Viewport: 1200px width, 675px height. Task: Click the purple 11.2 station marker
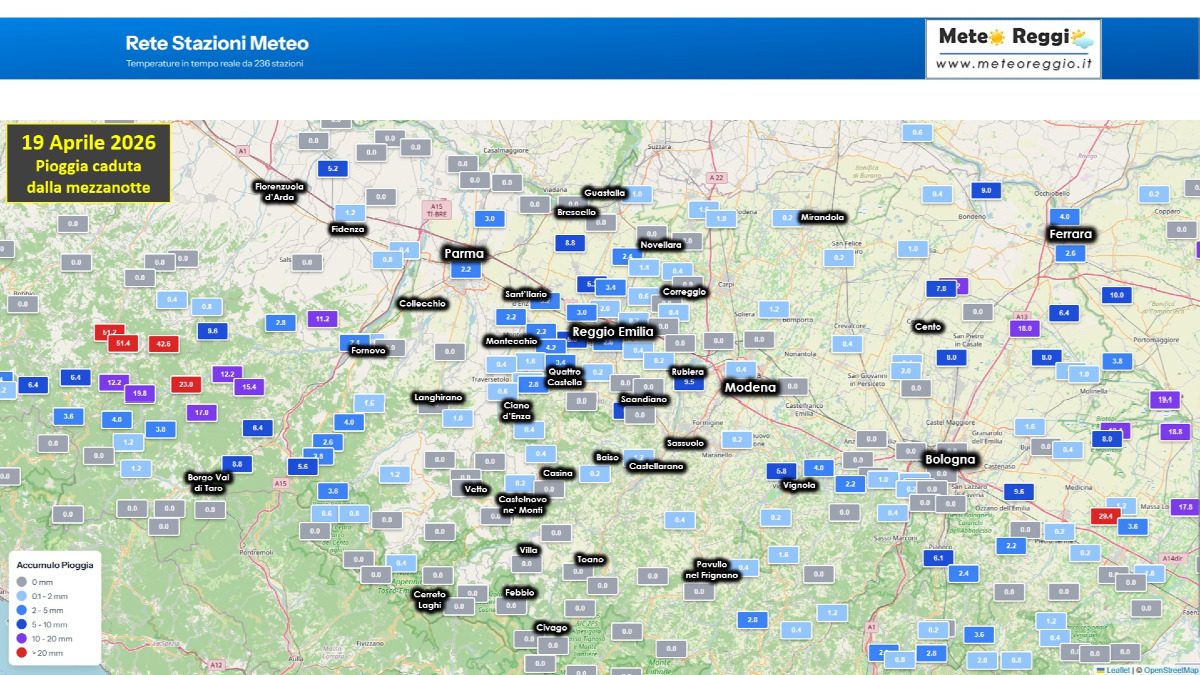tap(322, 319)
